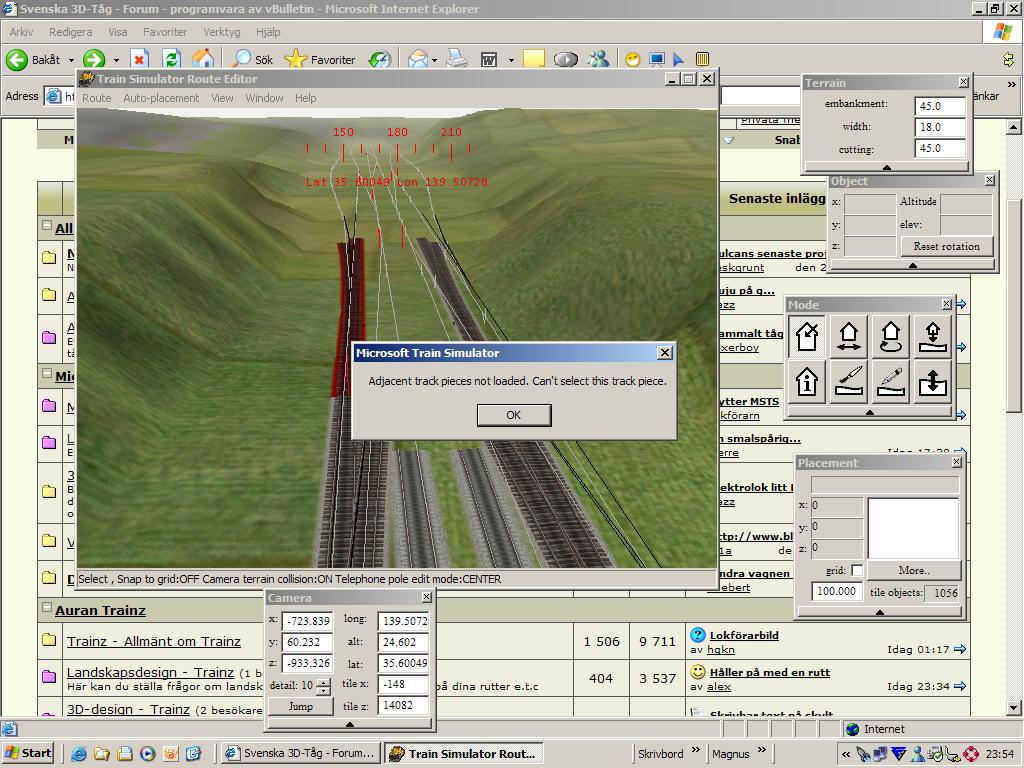The width and height of the screenshot is (1024, 768).
Task: Open the Back button history dropdown arrow
Action: coord(71,60)
